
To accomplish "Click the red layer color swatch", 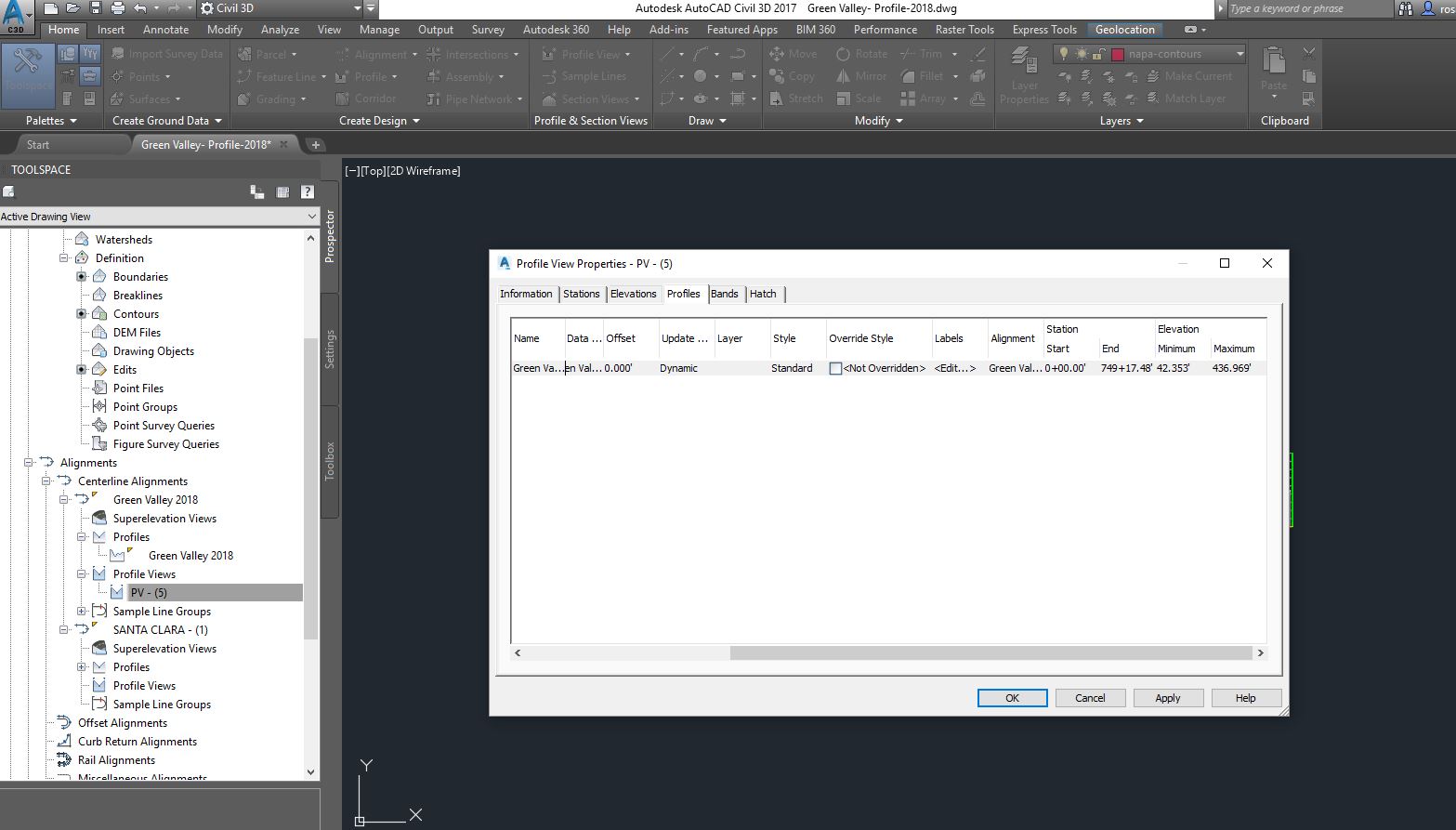I will [1118, 54].
